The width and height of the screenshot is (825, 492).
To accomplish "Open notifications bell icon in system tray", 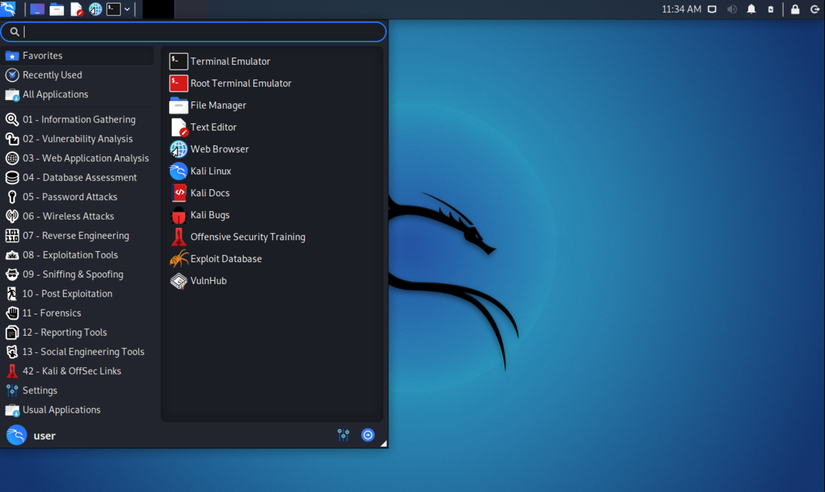I will point(751,9).
